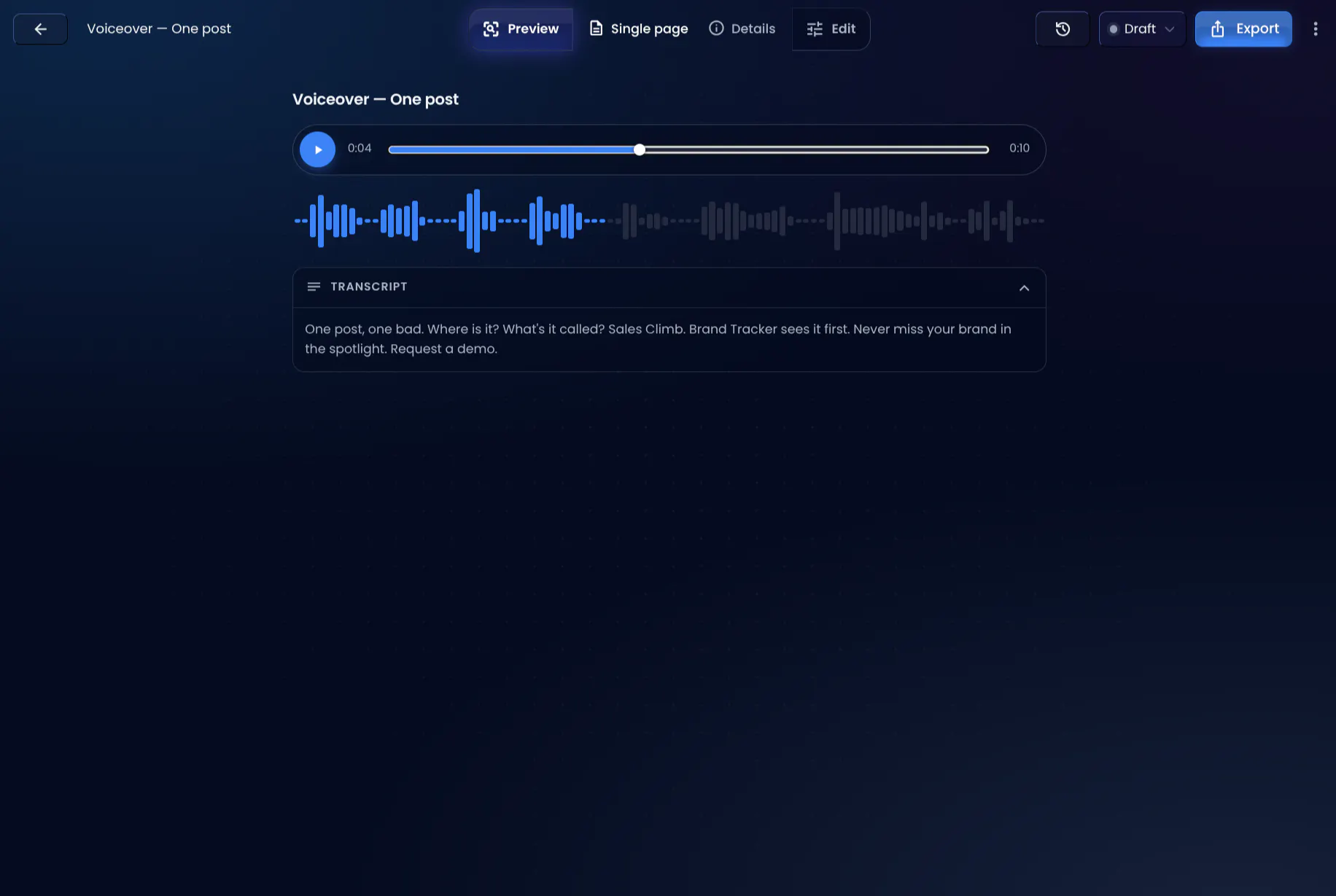Collapse the Transcript section chevron
This screenshot has width=1336, height=896.
[x=1024, y=288]
